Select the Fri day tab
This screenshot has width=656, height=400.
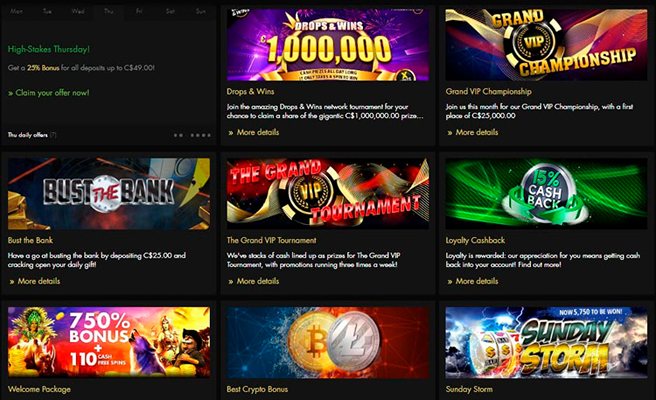pyautogui.click(x=139, y=11)
